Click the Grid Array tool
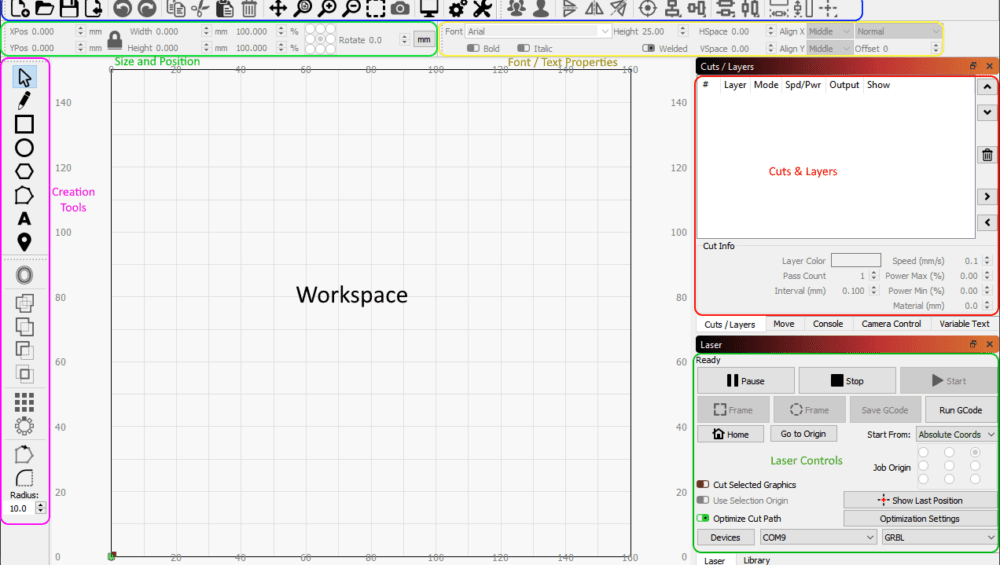 pos(24,402)
